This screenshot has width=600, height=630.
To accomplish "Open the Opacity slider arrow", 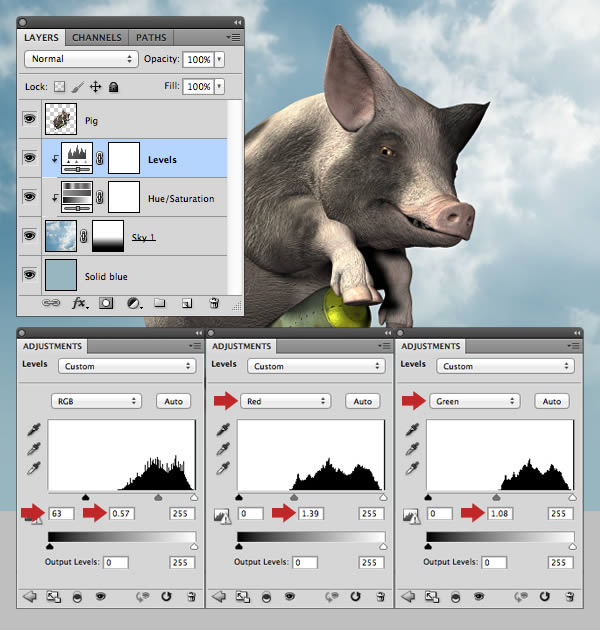I will (219, 59).
